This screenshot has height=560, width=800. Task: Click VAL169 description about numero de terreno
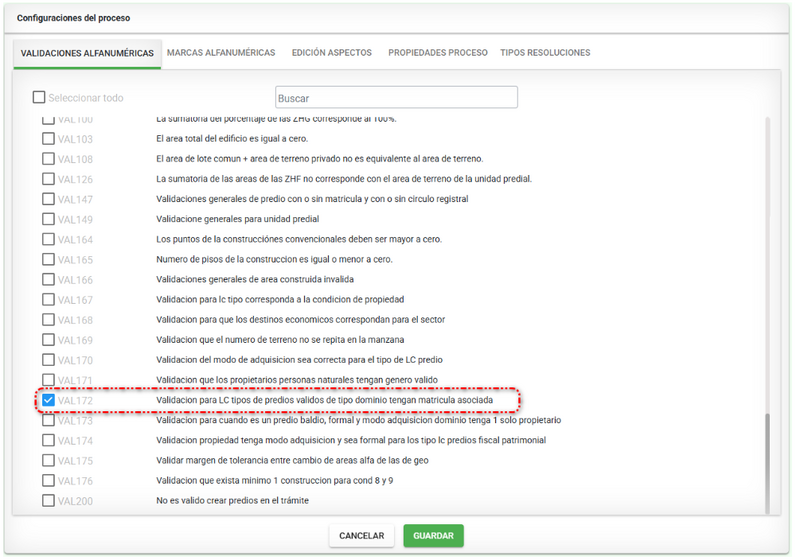(x=280, y=339)
